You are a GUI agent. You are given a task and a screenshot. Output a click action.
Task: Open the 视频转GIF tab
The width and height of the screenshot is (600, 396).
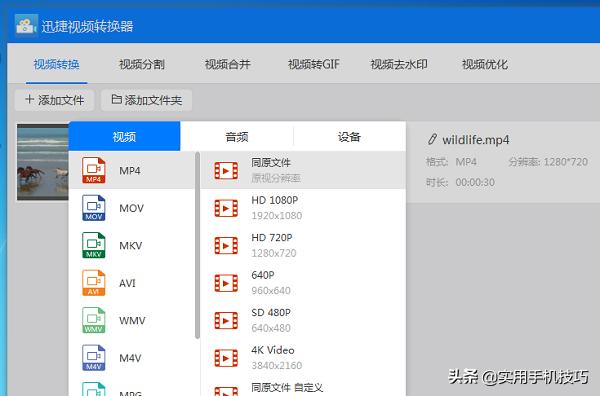pyautogui.click(x=313, y=64)
